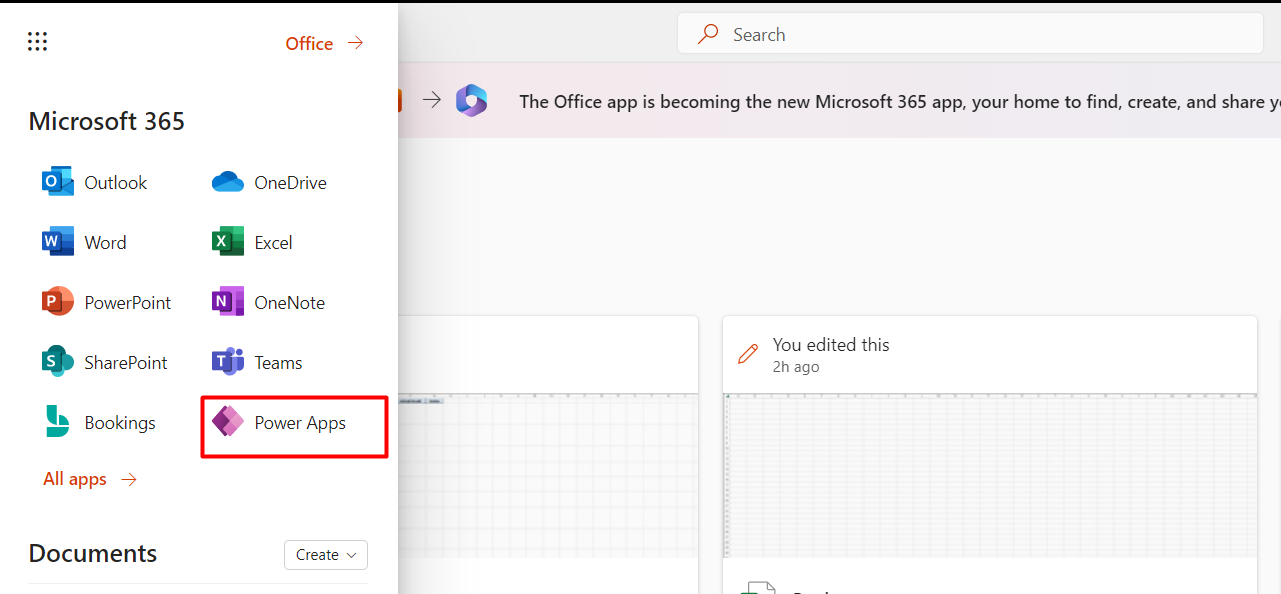Expand the Create dropdown in Documents
The height and width of the screenshot is (594, 1281).
326,555
